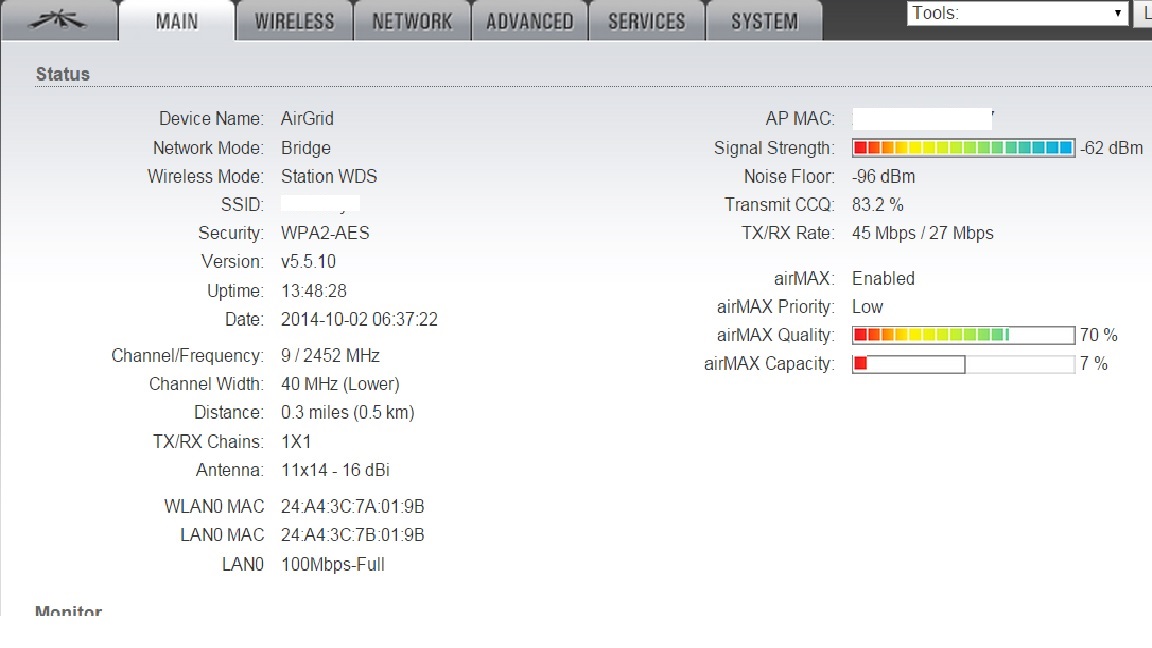Go to the ADVANCED tab
This screenshot has height=648, width=1152.
click(530, 21)
